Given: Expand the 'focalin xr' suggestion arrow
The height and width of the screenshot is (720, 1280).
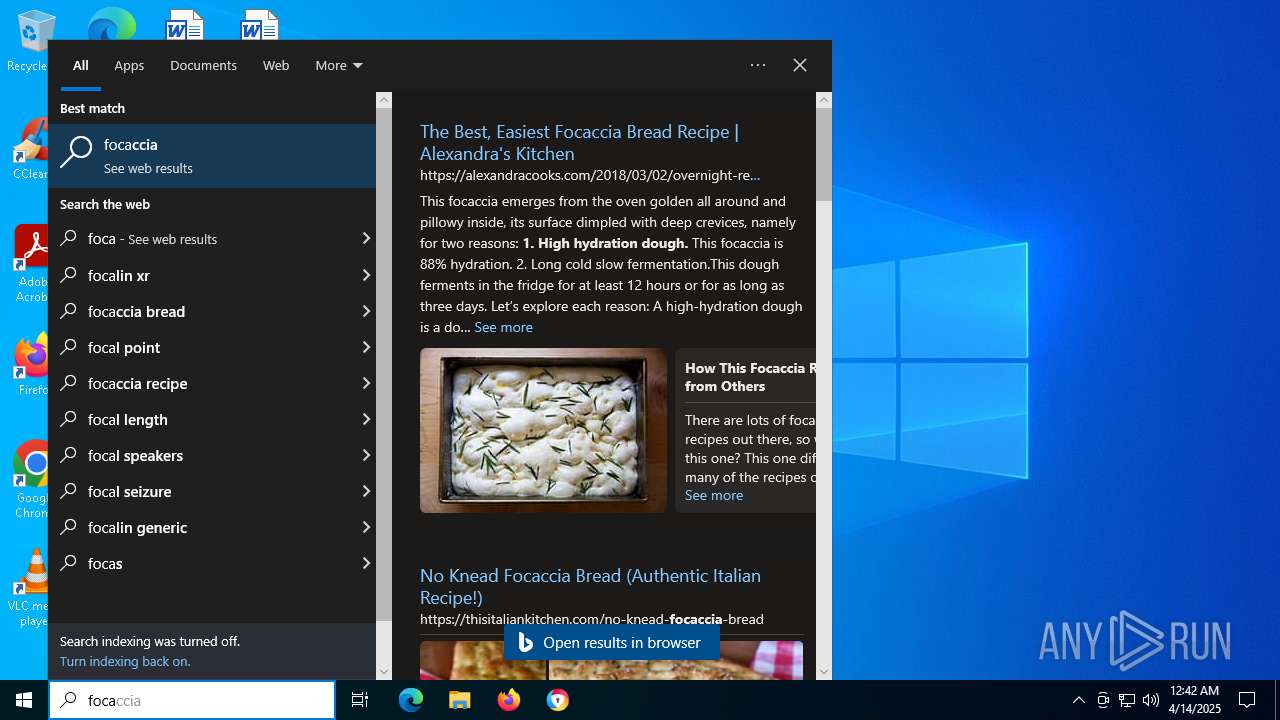Looking at the screenshot, I should pyautogui.click(x=366, y=275).
